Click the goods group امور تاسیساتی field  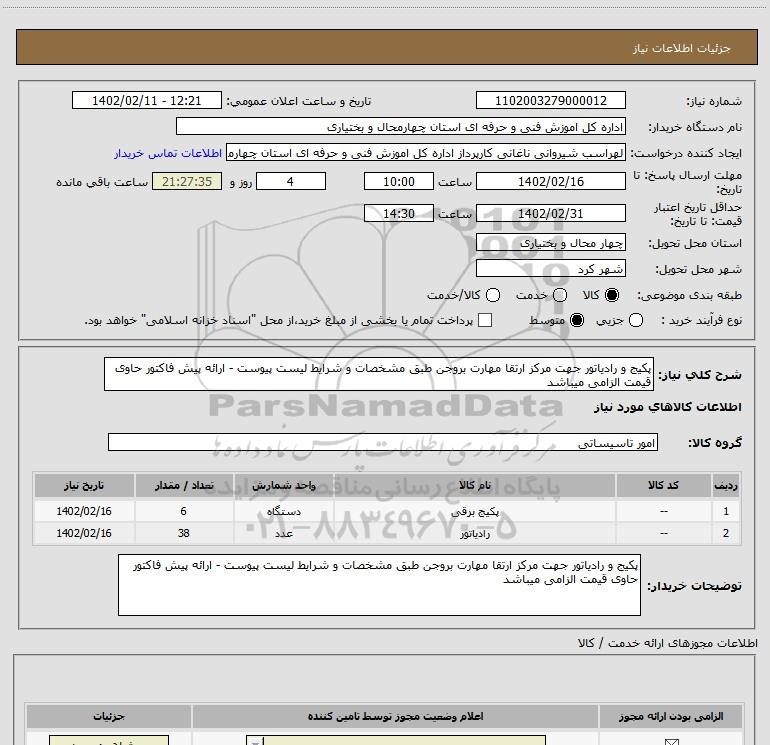click(383, 442)
